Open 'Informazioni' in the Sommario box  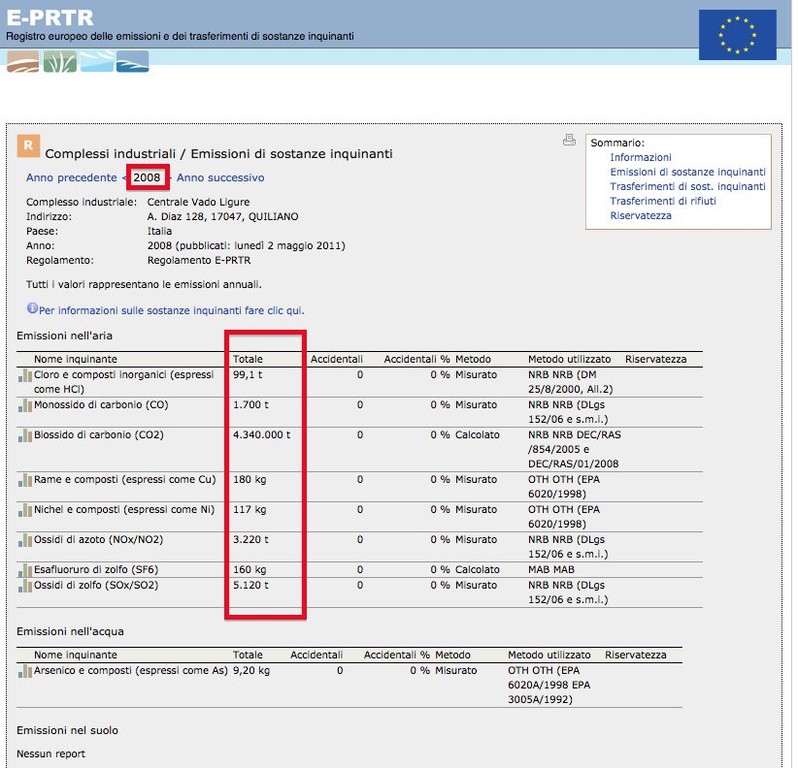point(640,158)
